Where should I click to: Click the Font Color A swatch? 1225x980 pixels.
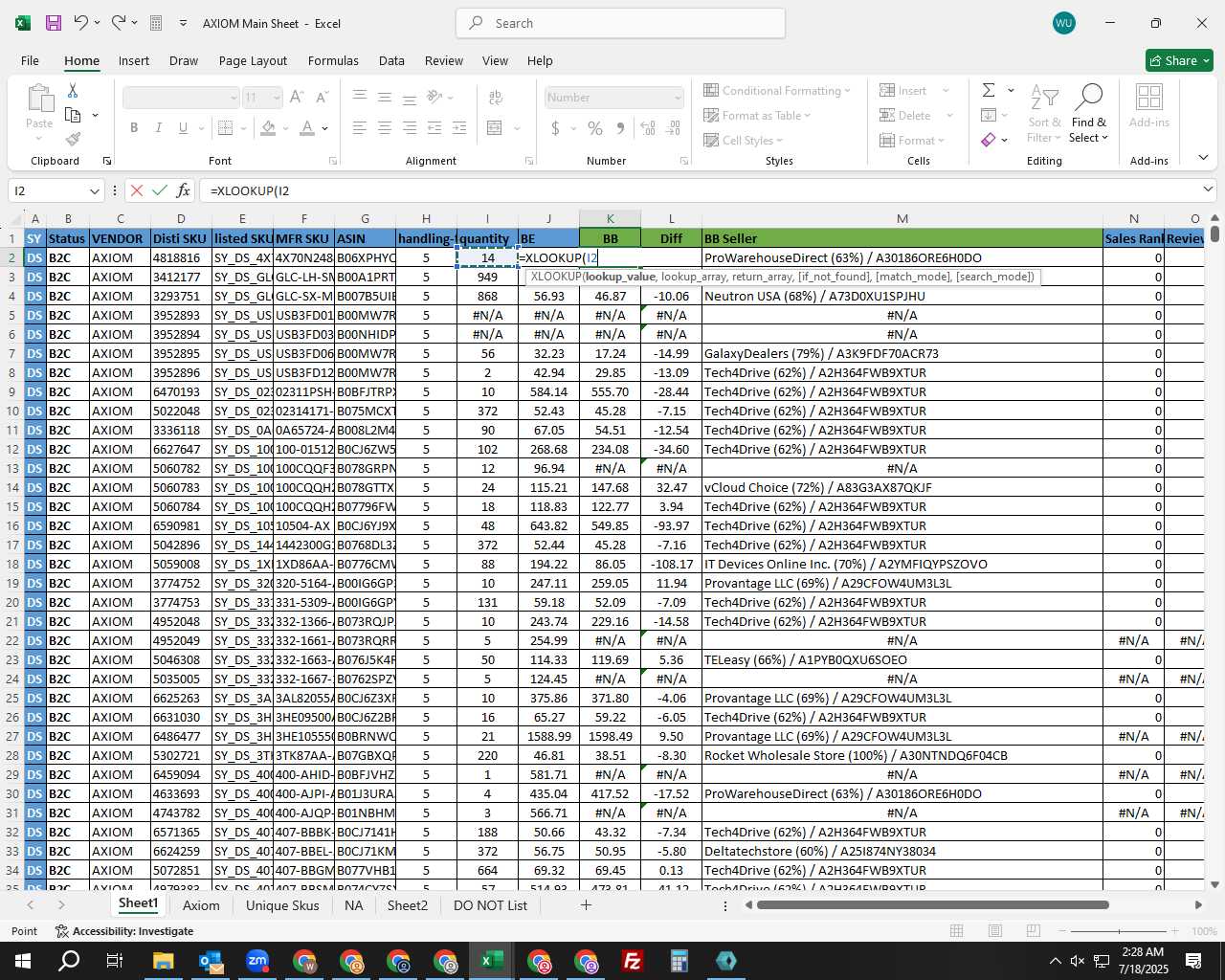[307, 127]
